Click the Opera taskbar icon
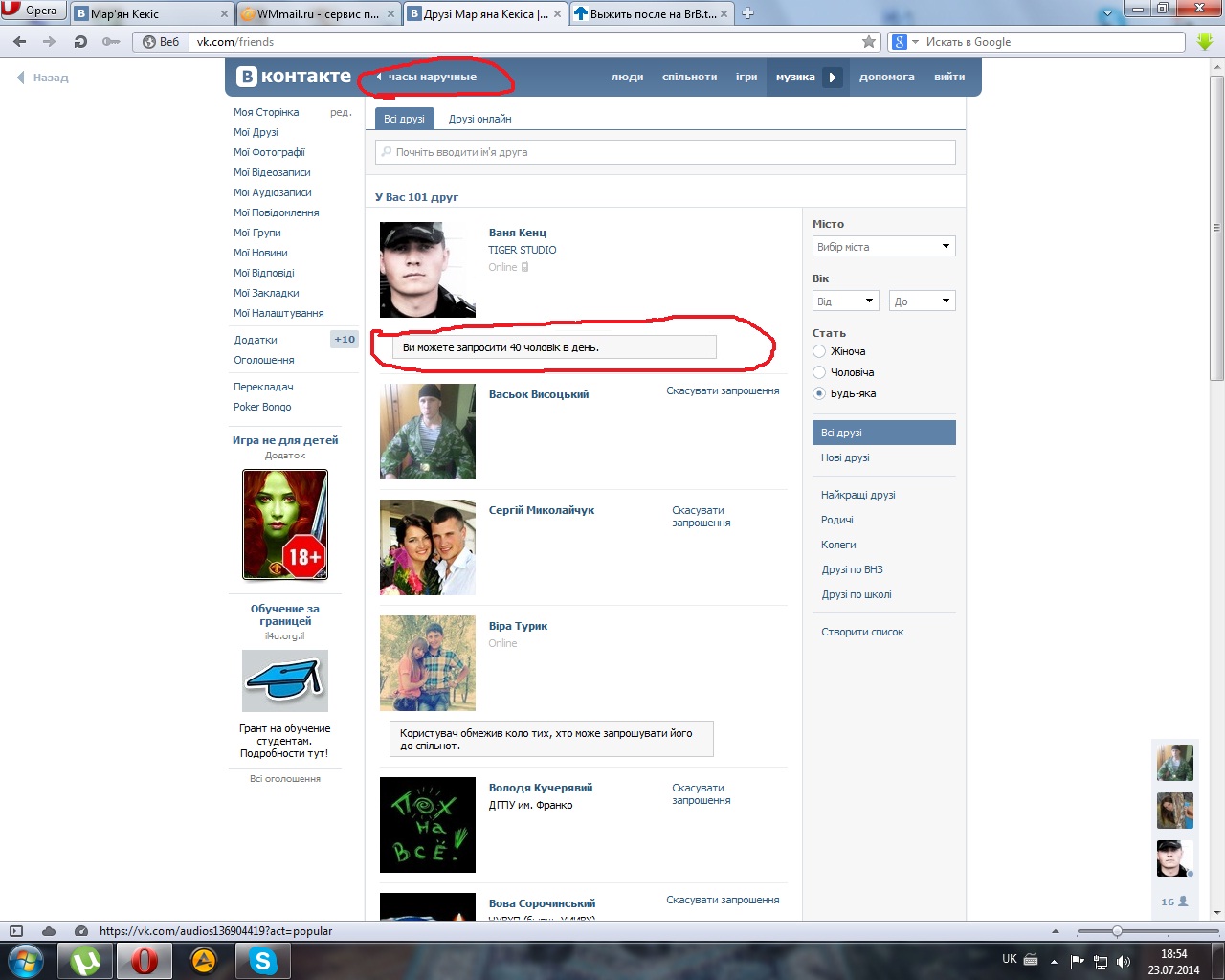Screen dimensions: 1225x980 click(x=145, y=960)
